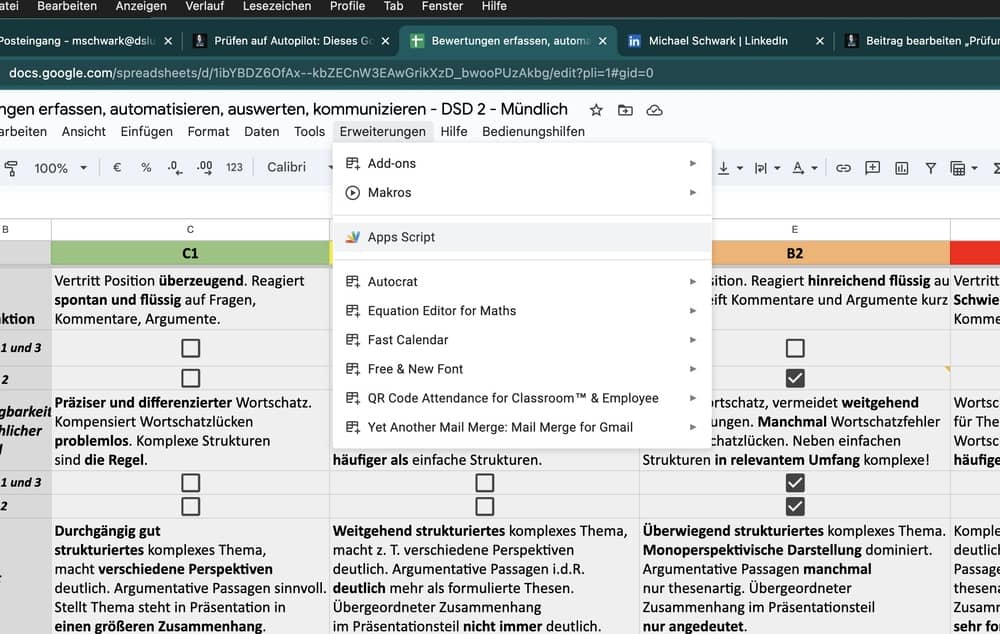Click the paint format roller icon
The height and width of the screenshot is (634, 1000).
pyautogui.click(x=11, y=168)
